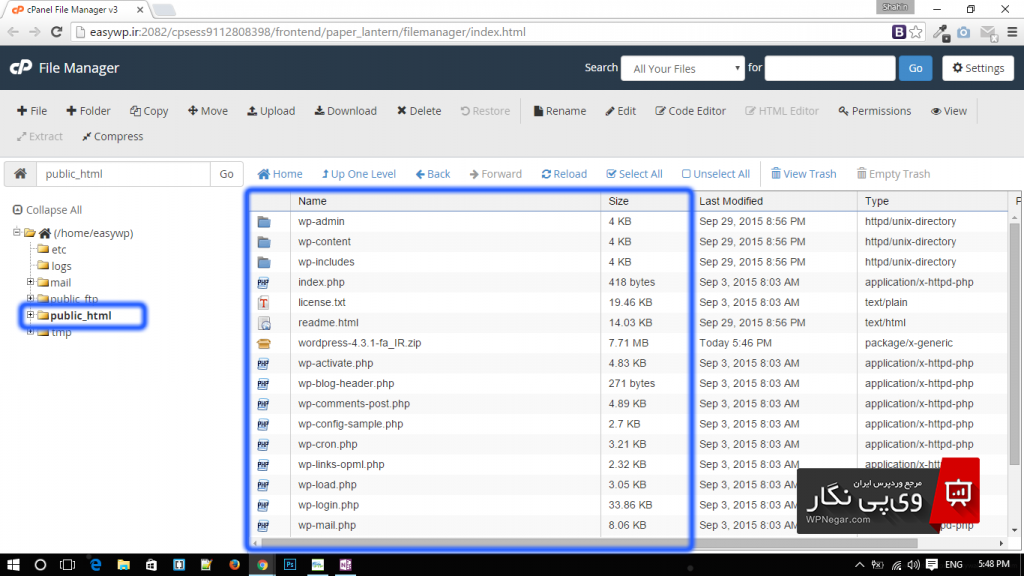Expand the tmp folder in tree
Screen dimensions: 1024x576
coord(30,332)
